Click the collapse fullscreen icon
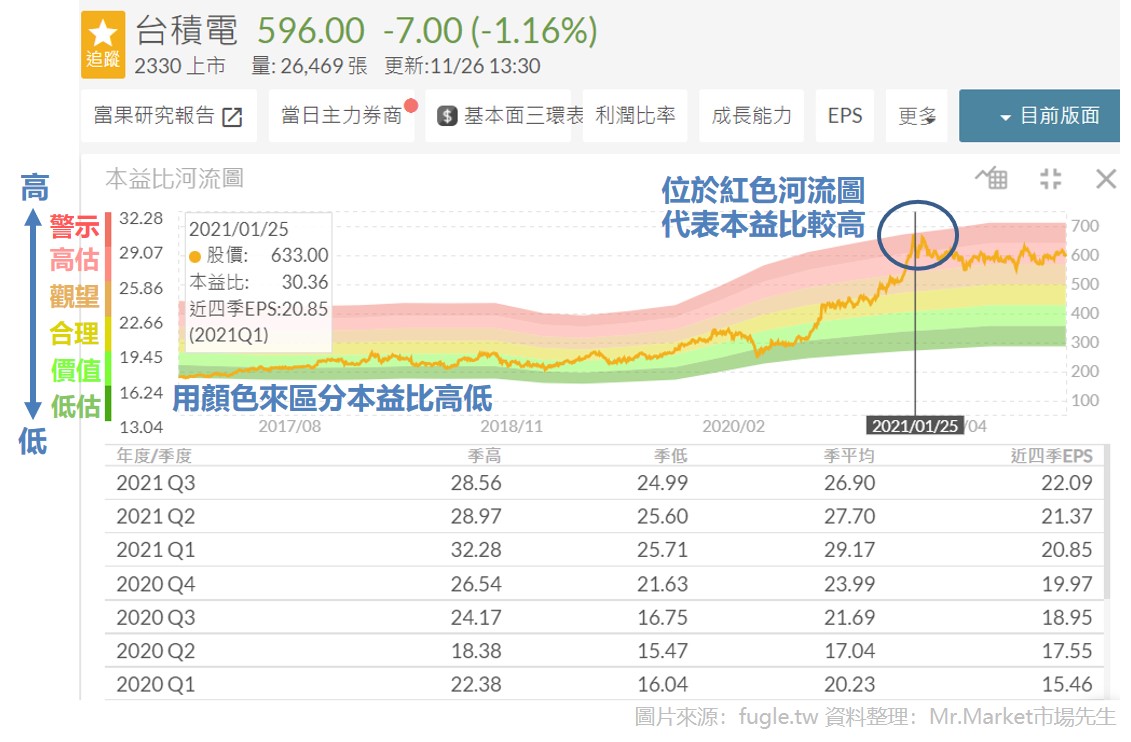The height and width of the screenshot is (742, 1131). (x=1051, y=178)
